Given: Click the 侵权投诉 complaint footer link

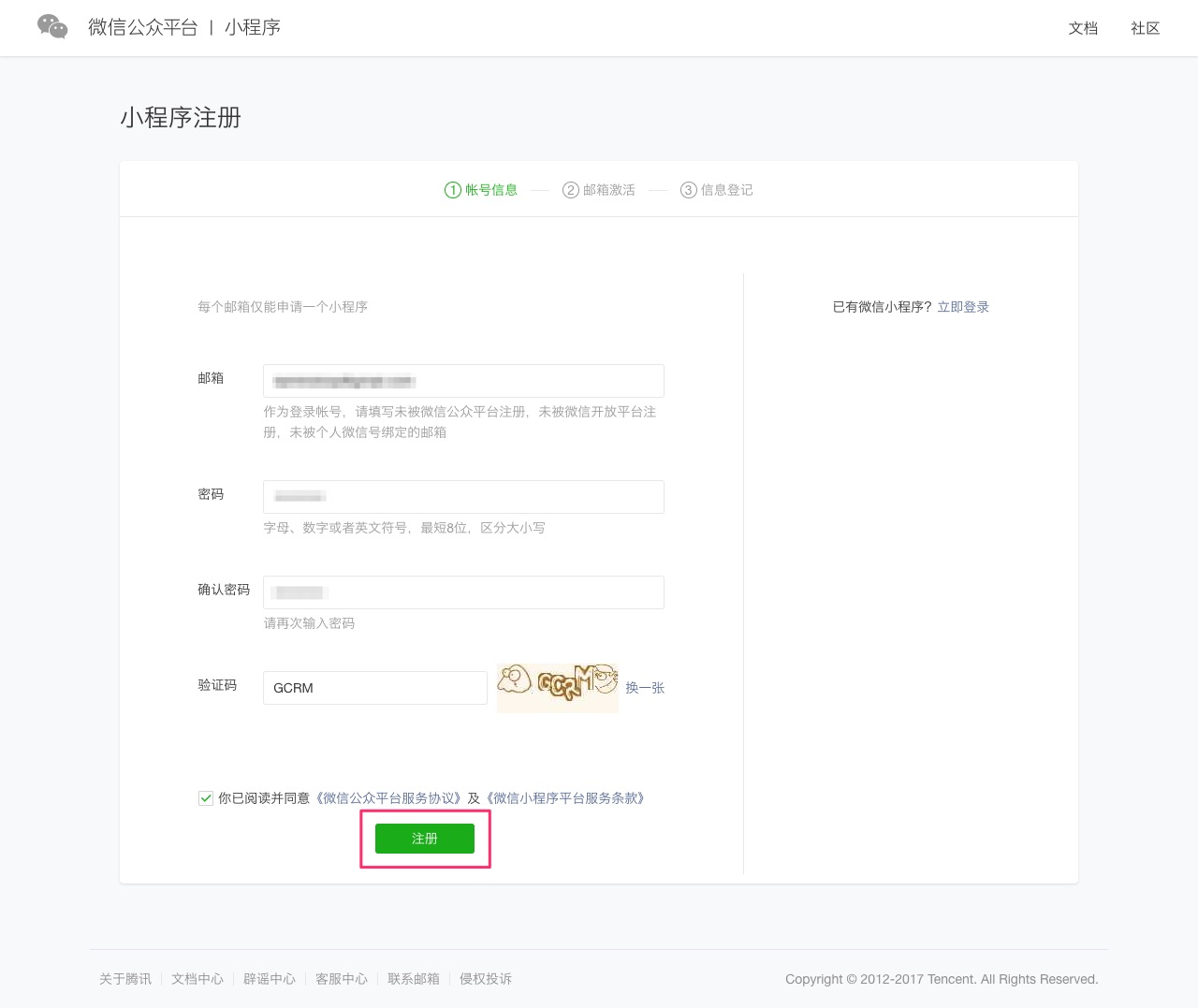Looking at the screenshot, I should coord(485,978).
